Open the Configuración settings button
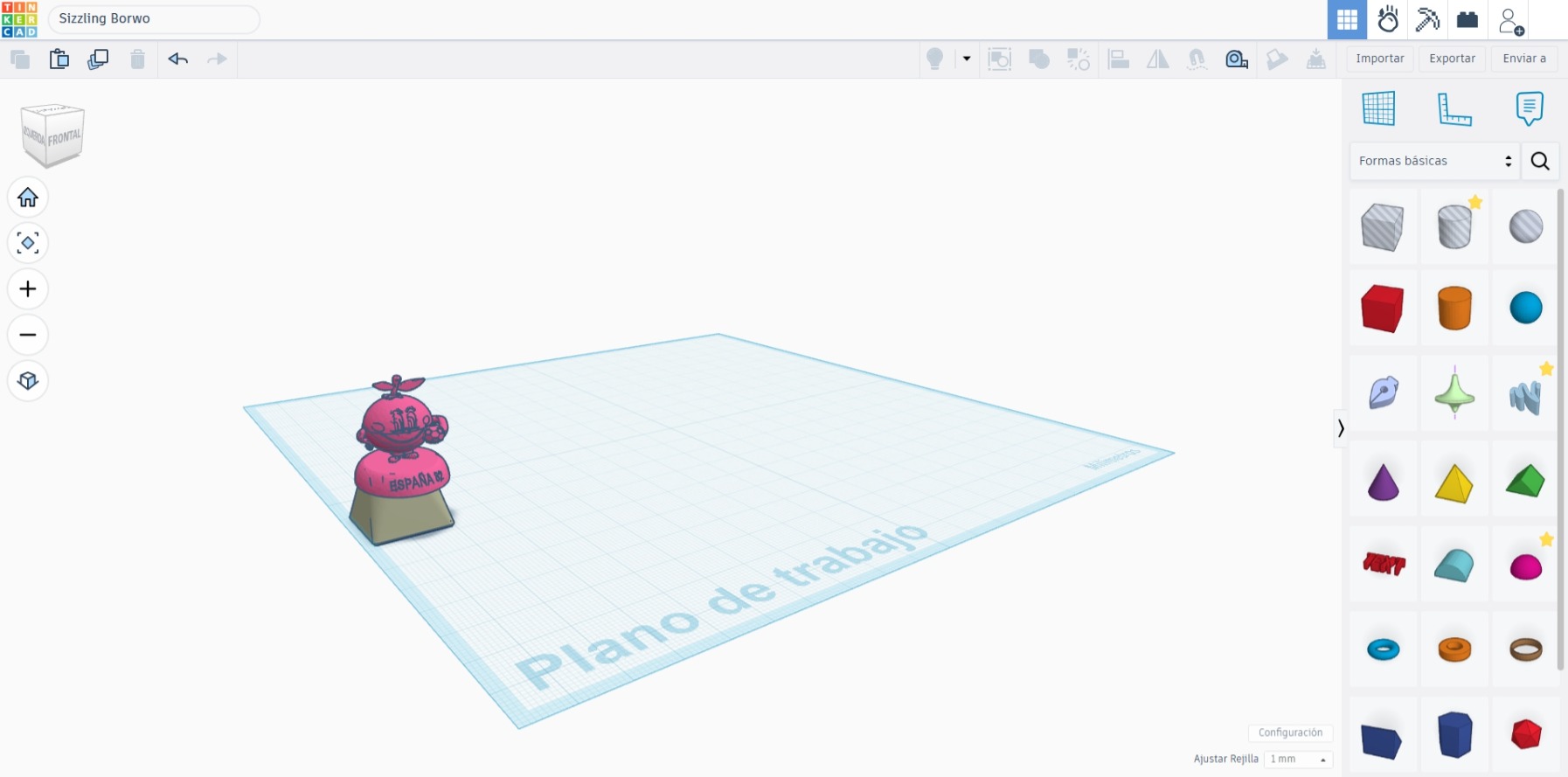This screenshot has height=777, width=1568. (1291, 732)
